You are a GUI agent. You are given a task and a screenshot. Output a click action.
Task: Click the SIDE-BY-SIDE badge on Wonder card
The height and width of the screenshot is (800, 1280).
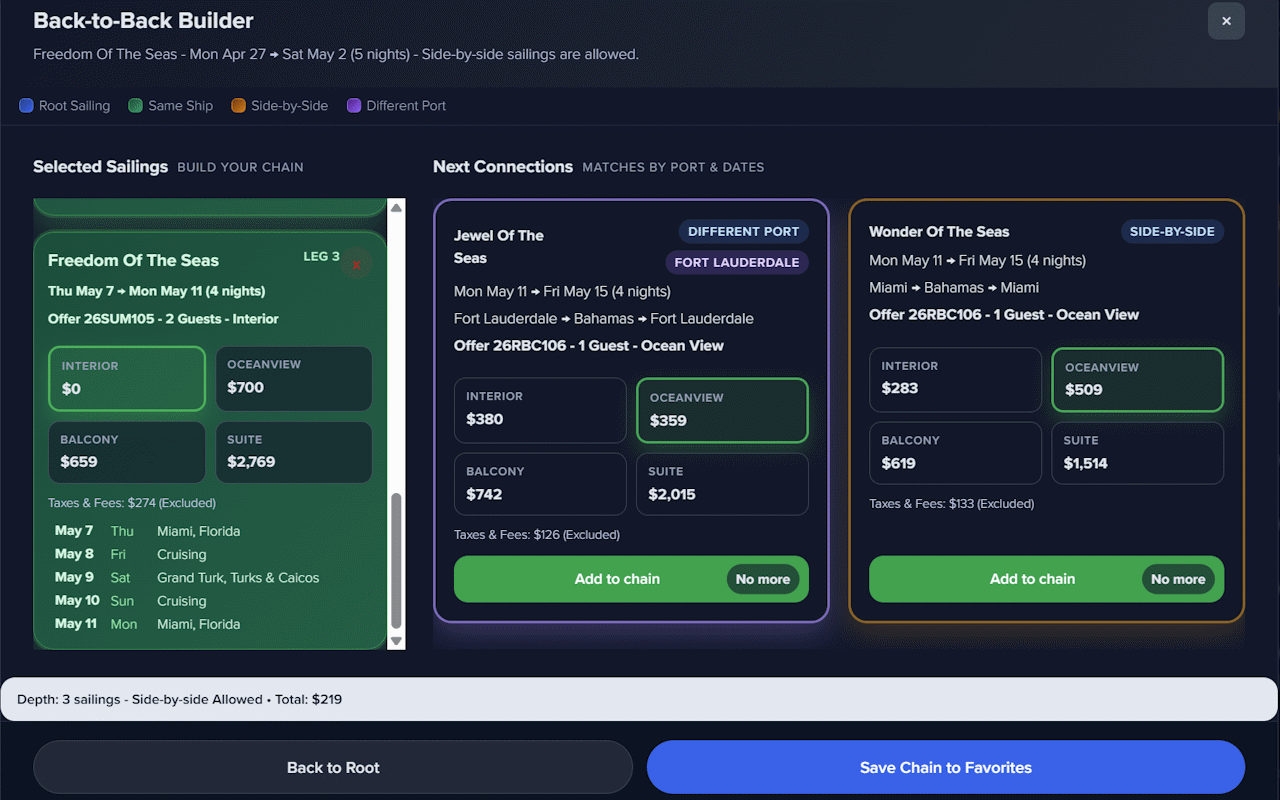[1172, 231]
